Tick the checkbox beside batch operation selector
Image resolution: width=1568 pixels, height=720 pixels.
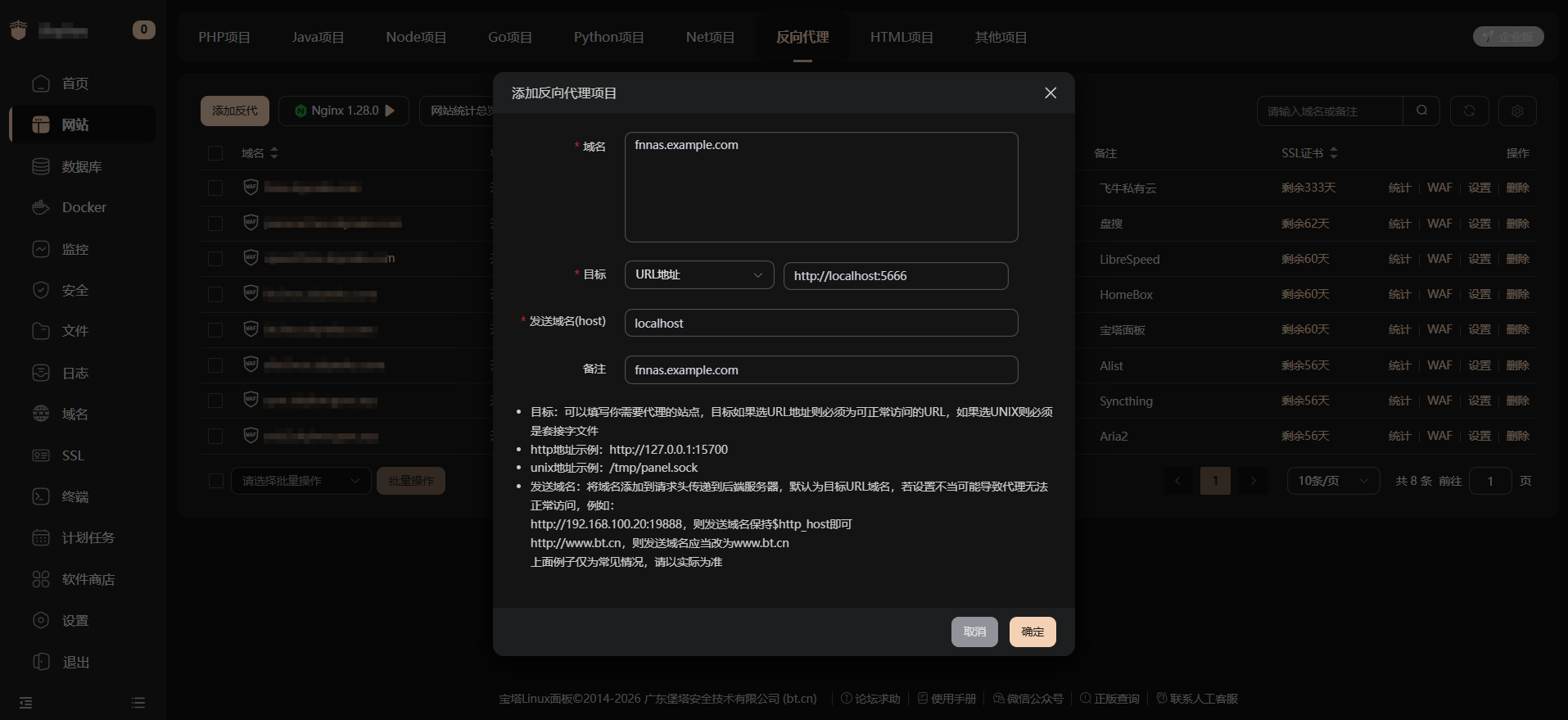point(216,481)
